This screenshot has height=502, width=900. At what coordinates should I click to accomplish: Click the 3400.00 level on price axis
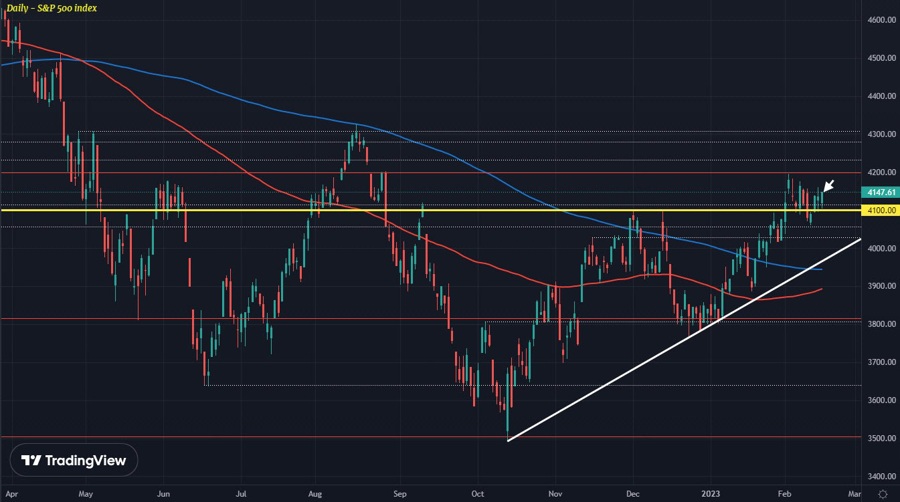[879, 476]
